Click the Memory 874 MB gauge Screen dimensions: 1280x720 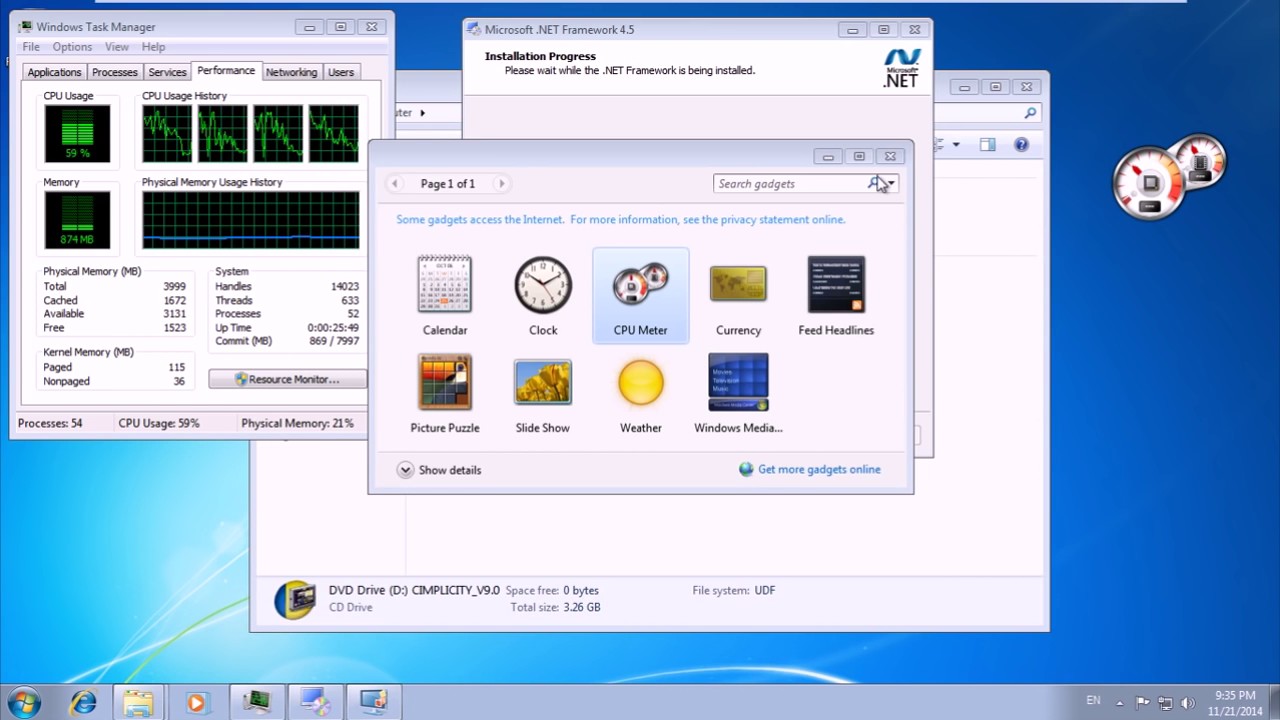click(77, 220)
